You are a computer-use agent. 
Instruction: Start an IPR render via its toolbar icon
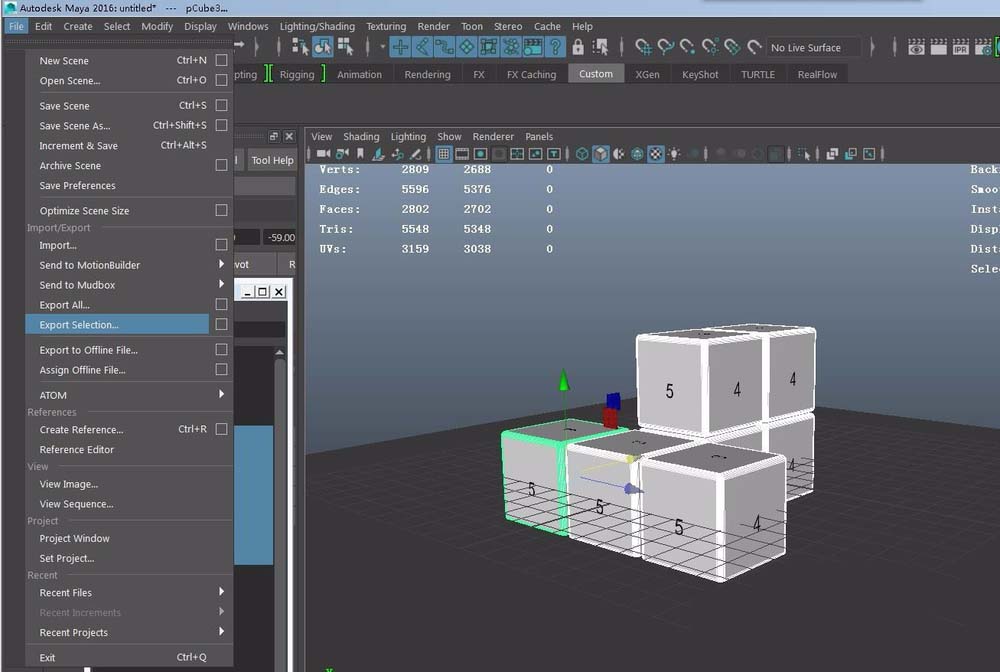[x=960, y=47]
